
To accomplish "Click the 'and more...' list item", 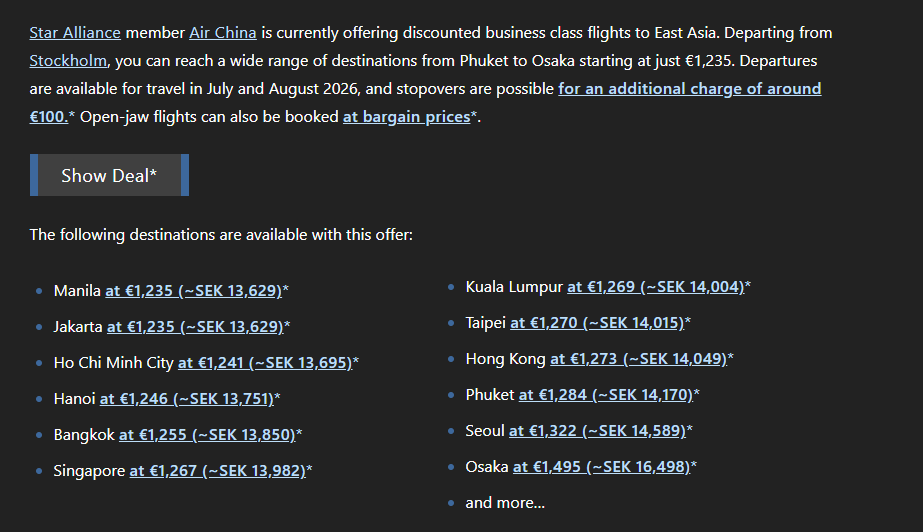I will point(505,503).
